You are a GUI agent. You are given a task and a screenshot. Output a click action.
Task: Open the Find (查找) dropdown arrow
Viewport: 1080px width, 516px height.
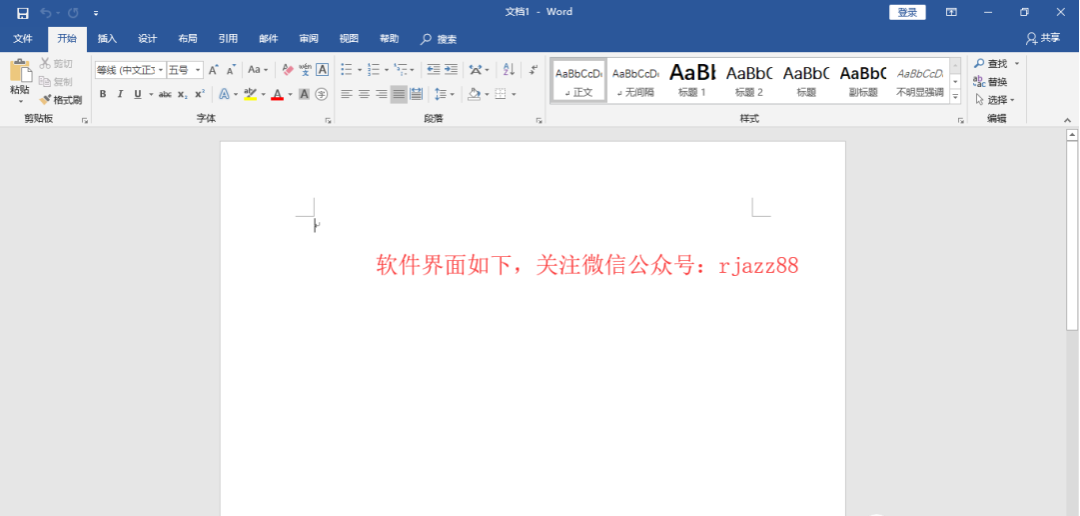pos(1017,63)
